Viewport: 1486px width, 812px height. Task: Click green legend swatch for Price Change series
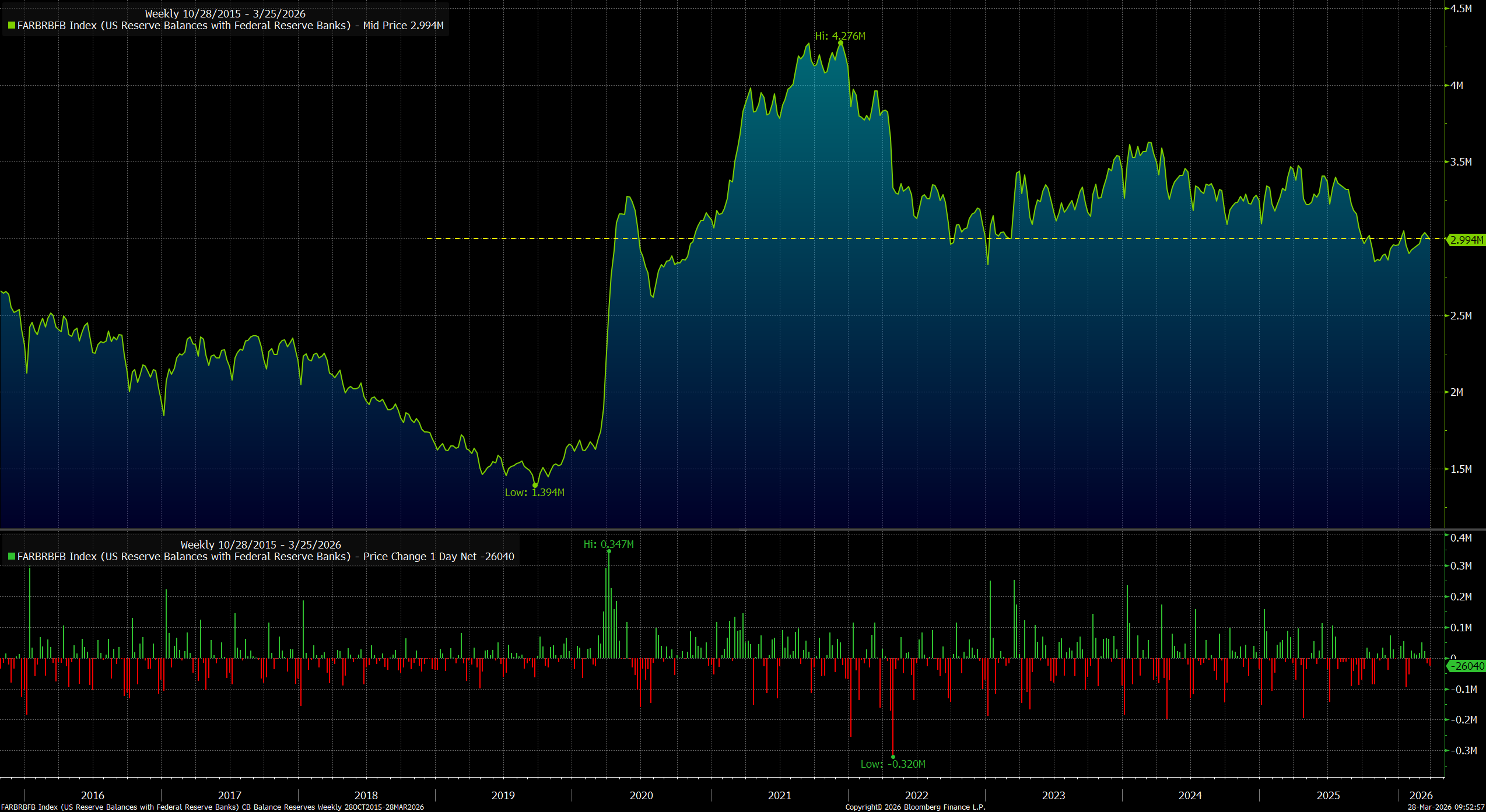(x=12, y=557)
